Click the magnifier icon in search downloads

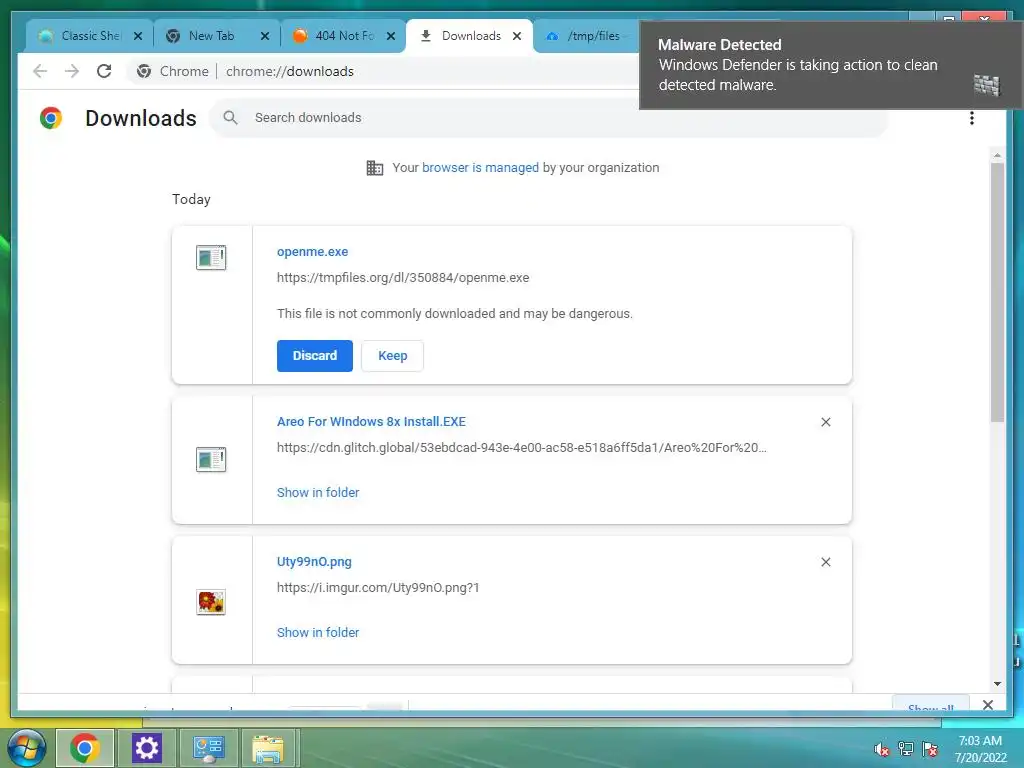point(230,118)
